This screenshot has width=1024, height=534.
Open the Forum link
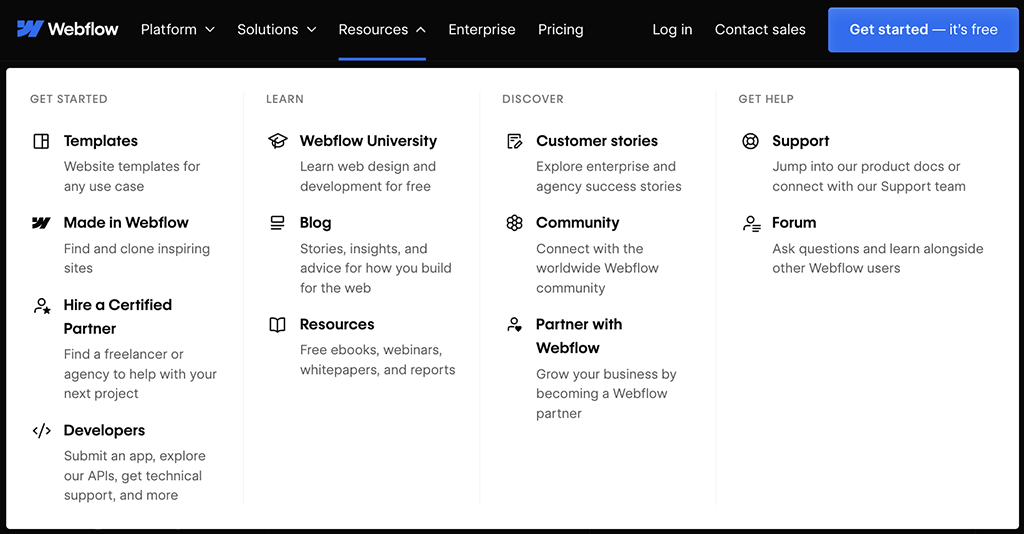(x=794, y=223)
